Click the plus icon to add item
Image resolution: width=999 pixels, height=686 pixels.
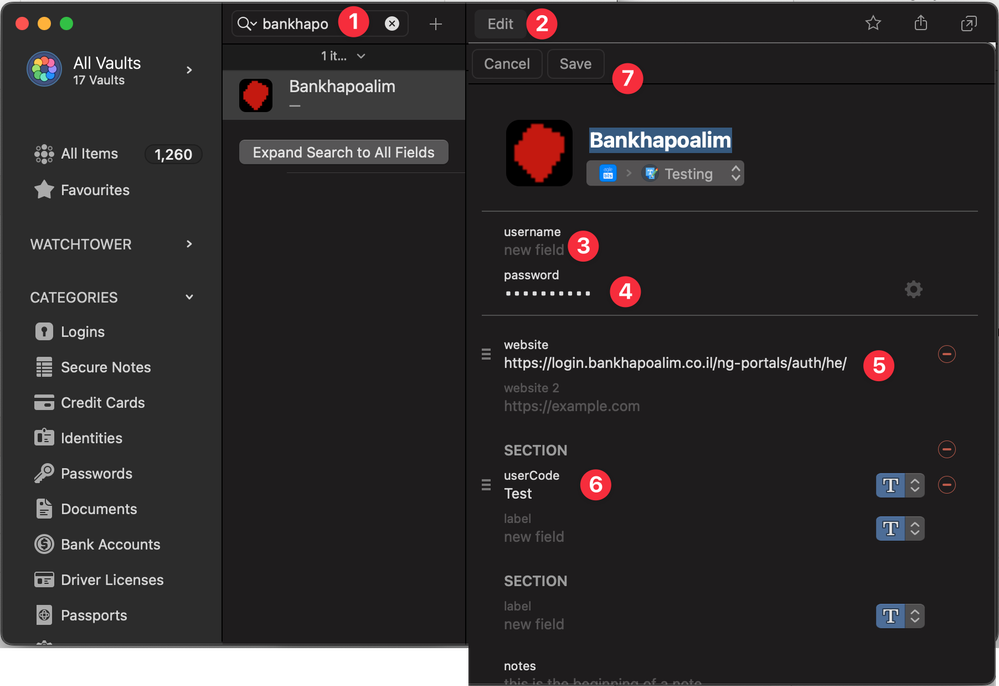coord(435,24)
